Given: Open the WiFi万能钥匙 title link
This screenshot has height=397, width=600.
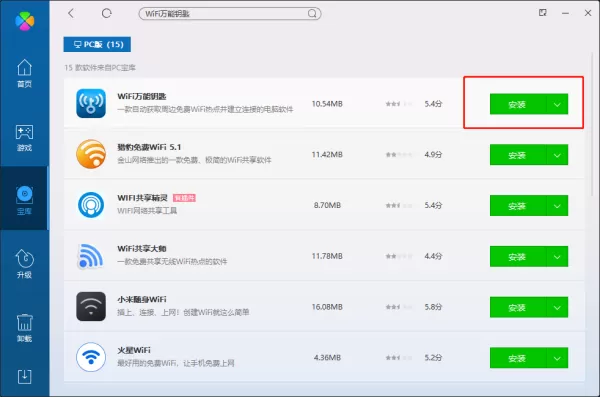Looking at the screenshot, I should point(142,96).
